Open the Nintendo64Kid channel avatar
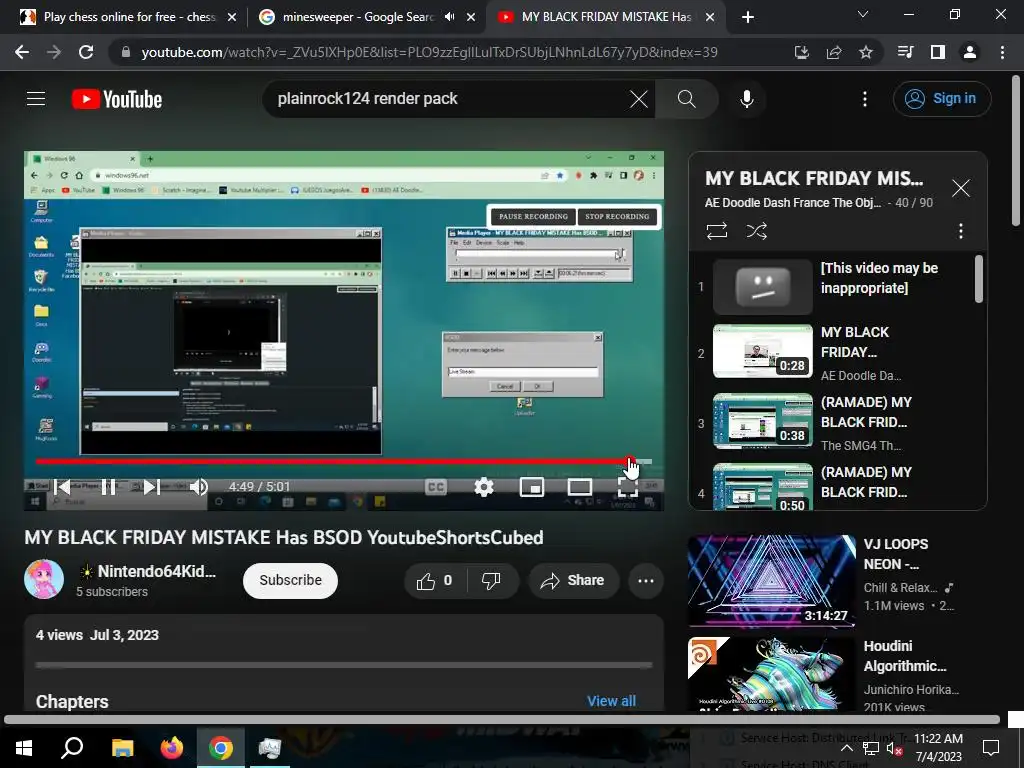The width and height of the screenshot is (1024, 768). (x=44, y=579)
